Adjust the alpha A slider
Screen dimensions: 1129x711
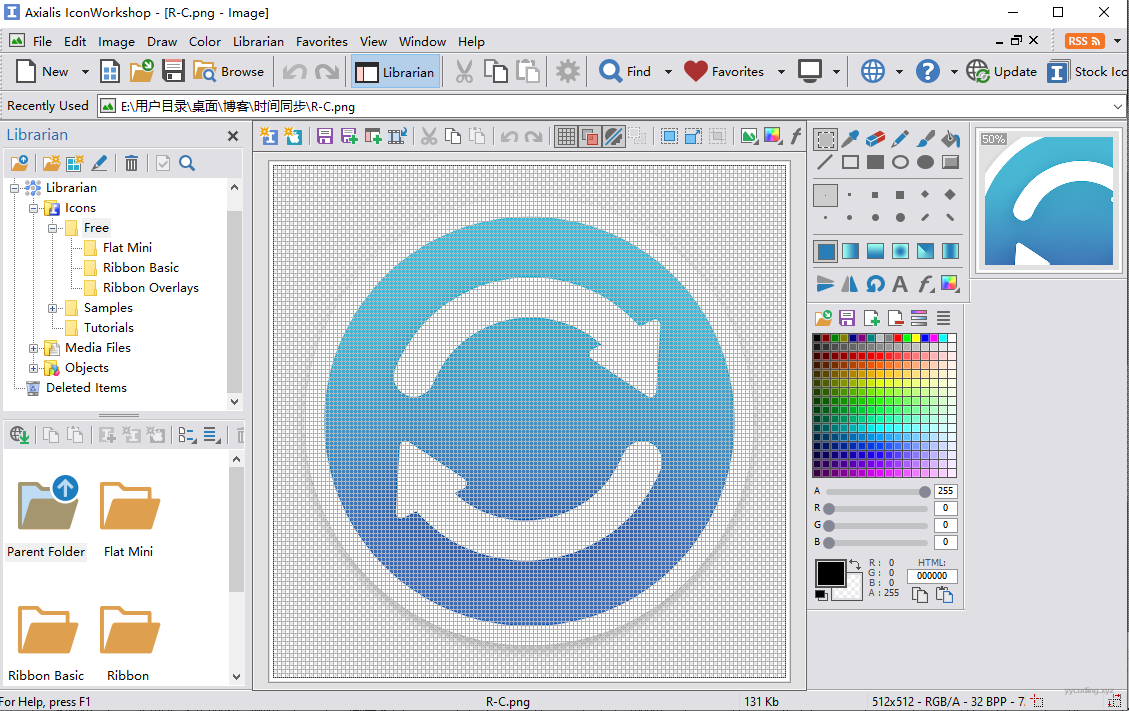pos(924,492)
